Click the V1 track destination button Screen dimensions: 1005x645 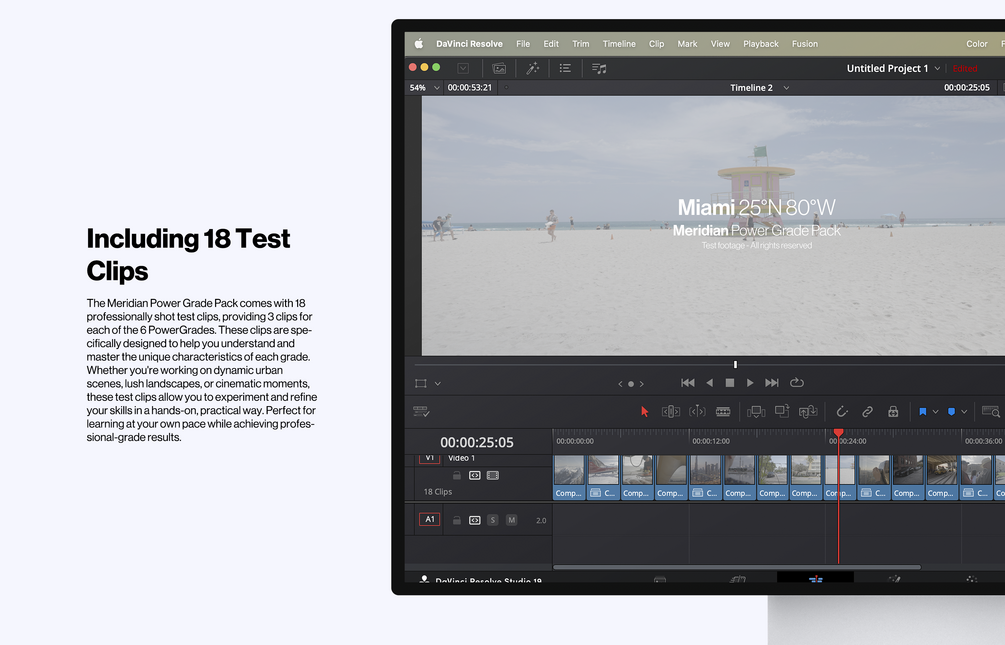pos(429,458)
